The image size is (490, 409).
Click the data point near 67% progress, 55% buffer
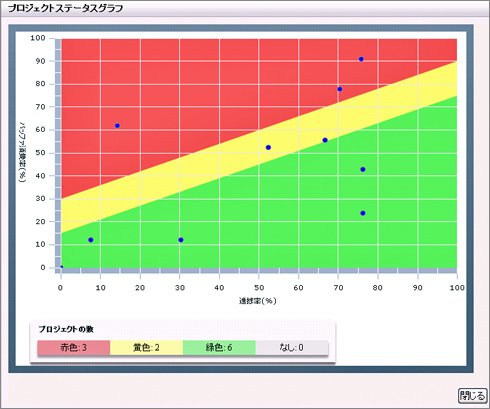tap(325, 140)
